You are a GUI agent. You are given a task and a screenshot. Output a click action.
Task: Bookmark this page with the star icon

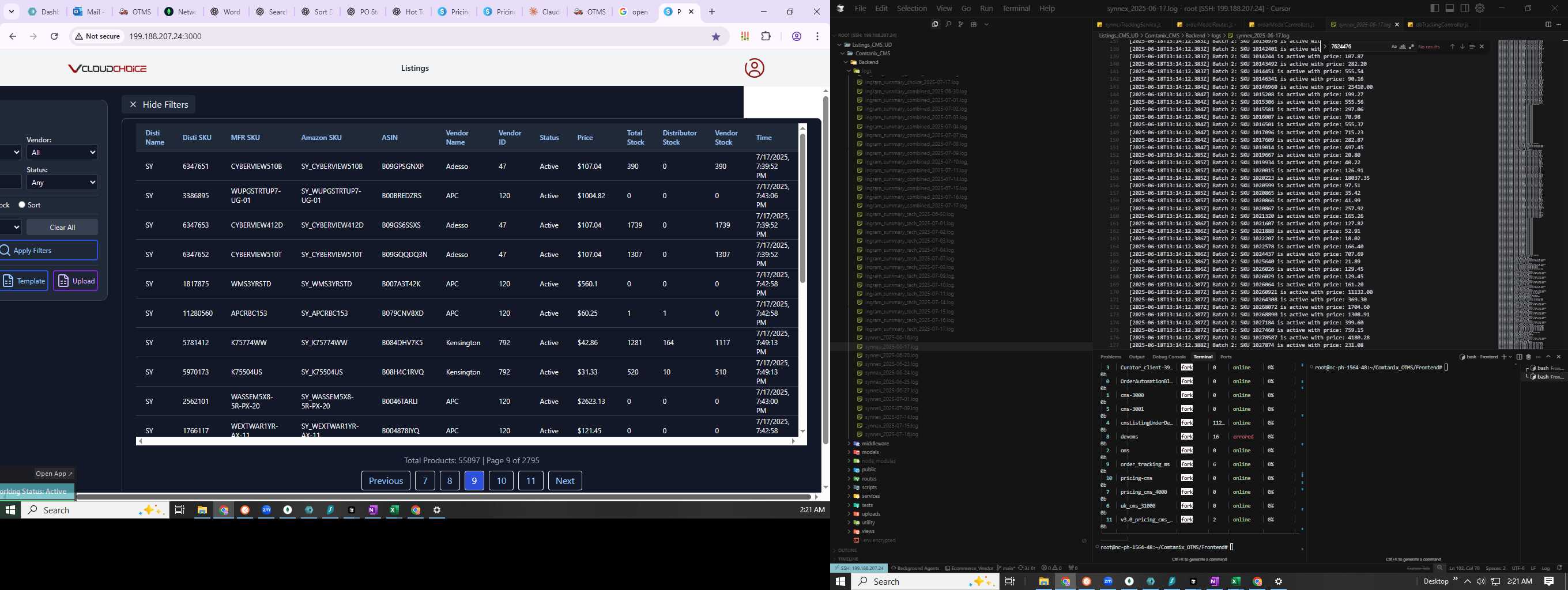pyautogui.click(x=716, y=36)
